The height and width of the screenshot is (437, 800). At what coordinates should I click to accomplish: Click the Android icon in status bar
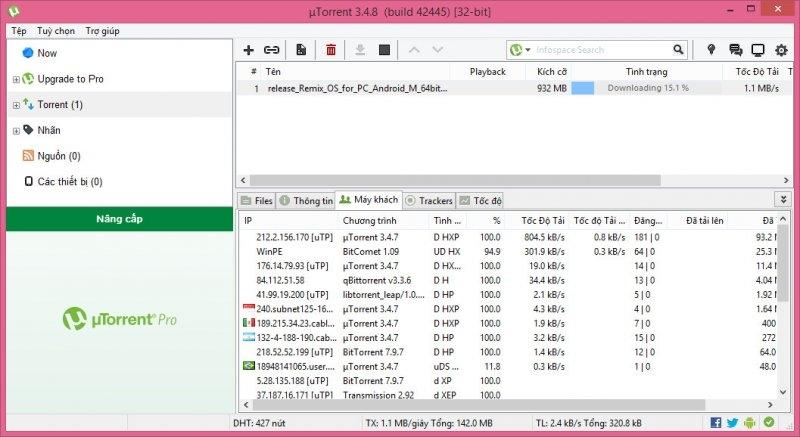750,424
